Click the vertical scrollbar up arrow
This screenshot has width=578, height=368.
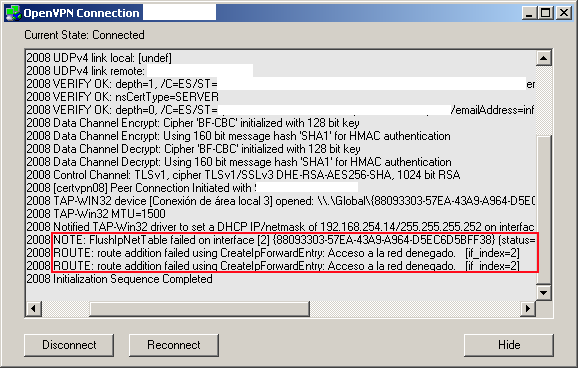coord(544,58)
